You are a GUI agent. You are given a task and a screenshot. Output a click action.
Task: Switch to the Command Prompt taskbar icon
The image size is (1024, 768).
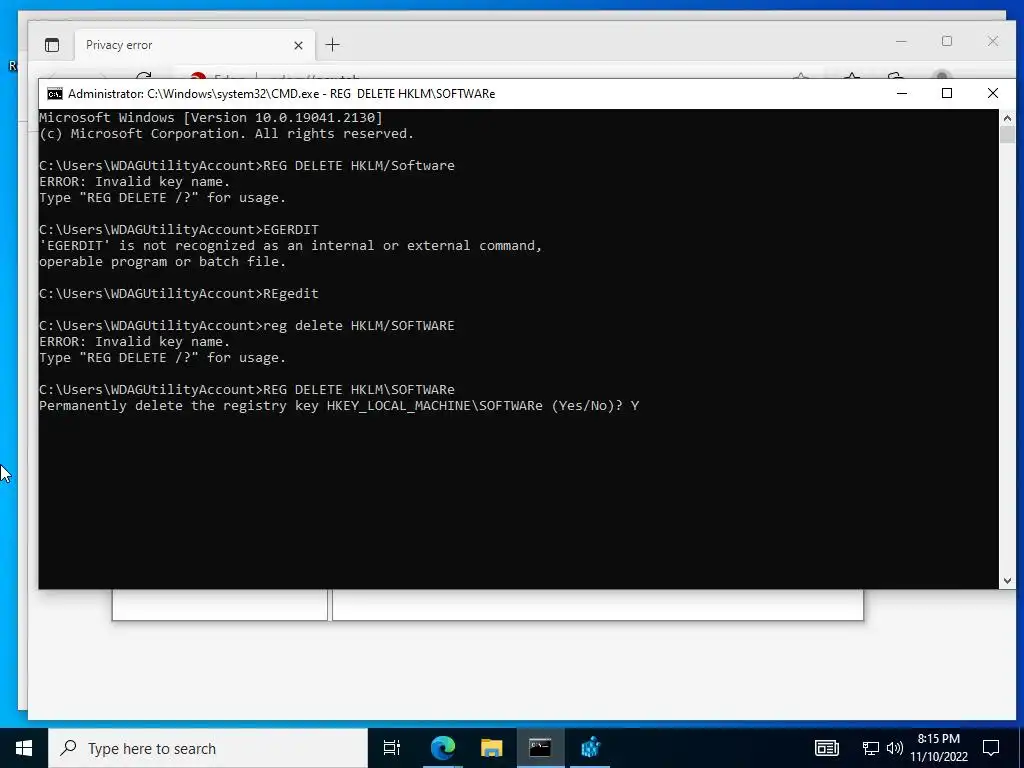[540, 748]
